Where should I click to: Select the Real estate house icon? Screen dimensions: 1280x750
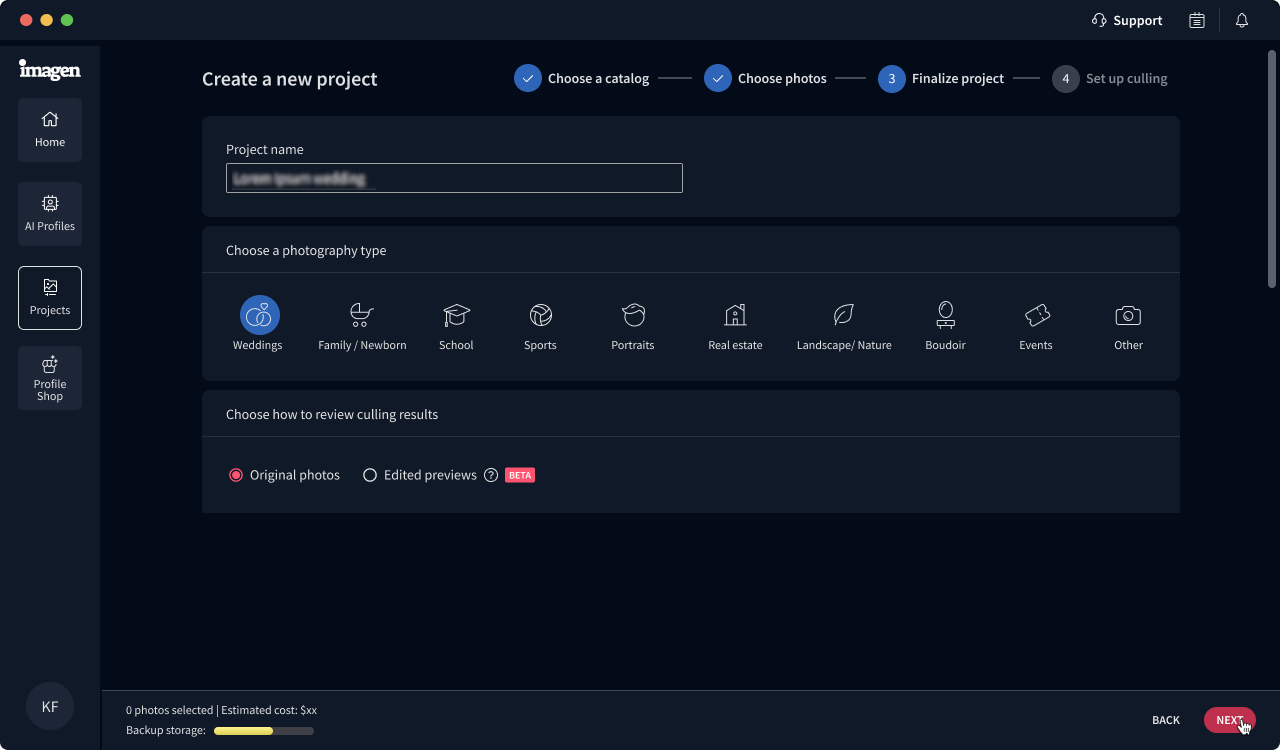pyautogui.click(x=735, y=315)
